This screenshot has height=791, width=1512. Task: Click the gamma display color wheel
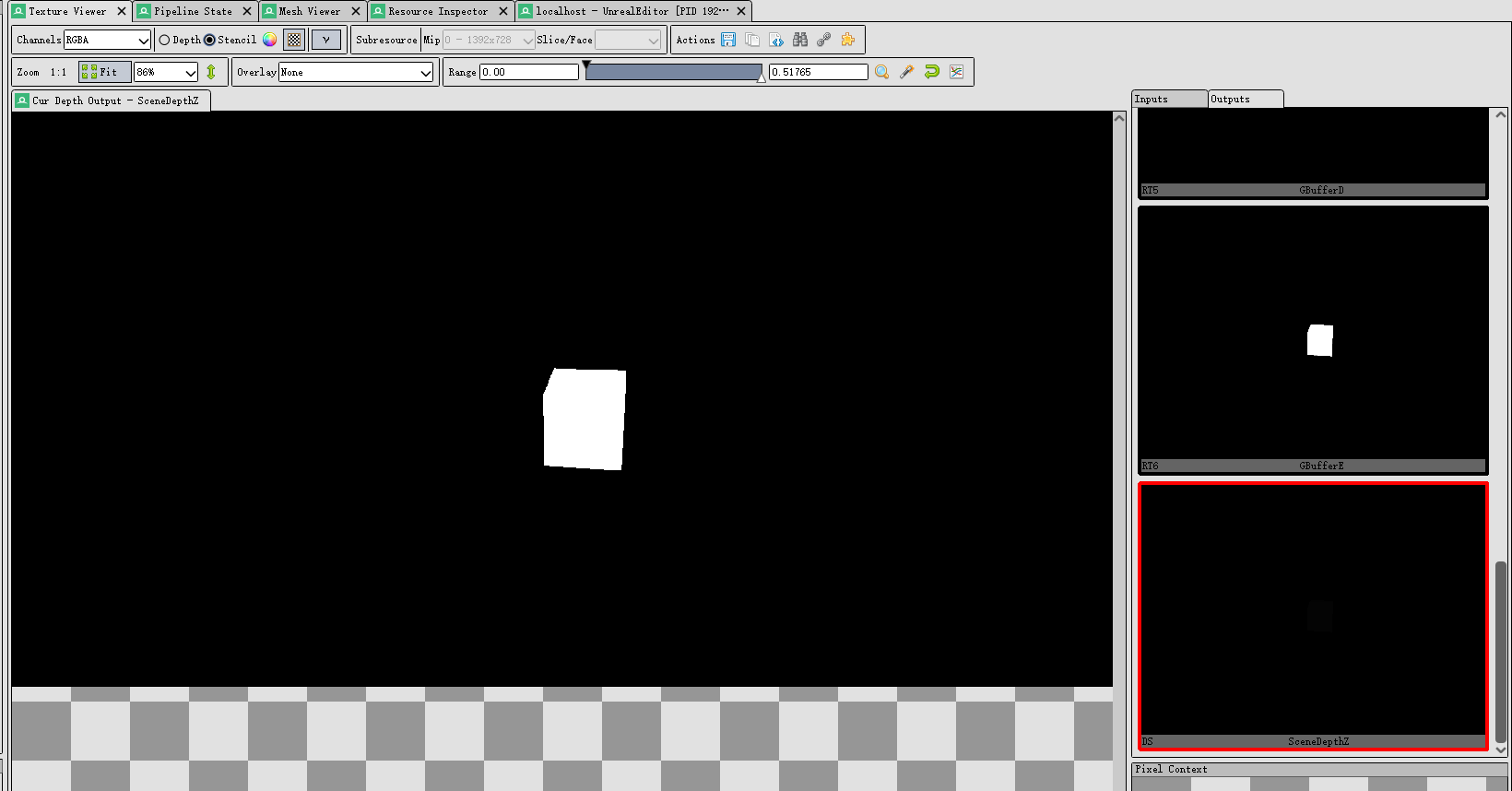click(x=269, y=40)
